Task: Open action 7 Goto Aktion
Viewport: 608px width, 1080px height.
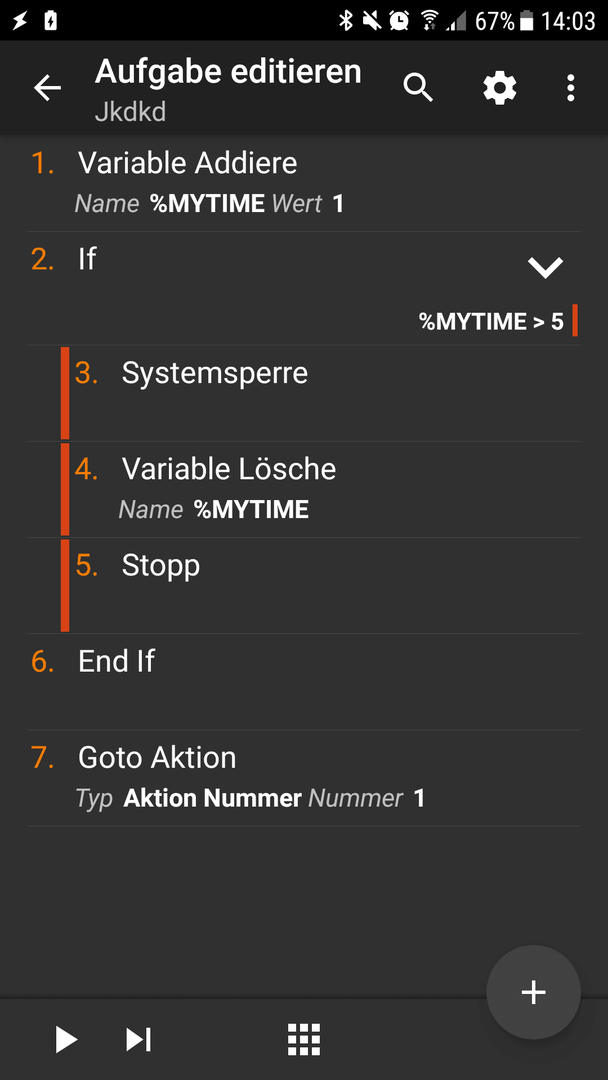Action: pos(304,778)
